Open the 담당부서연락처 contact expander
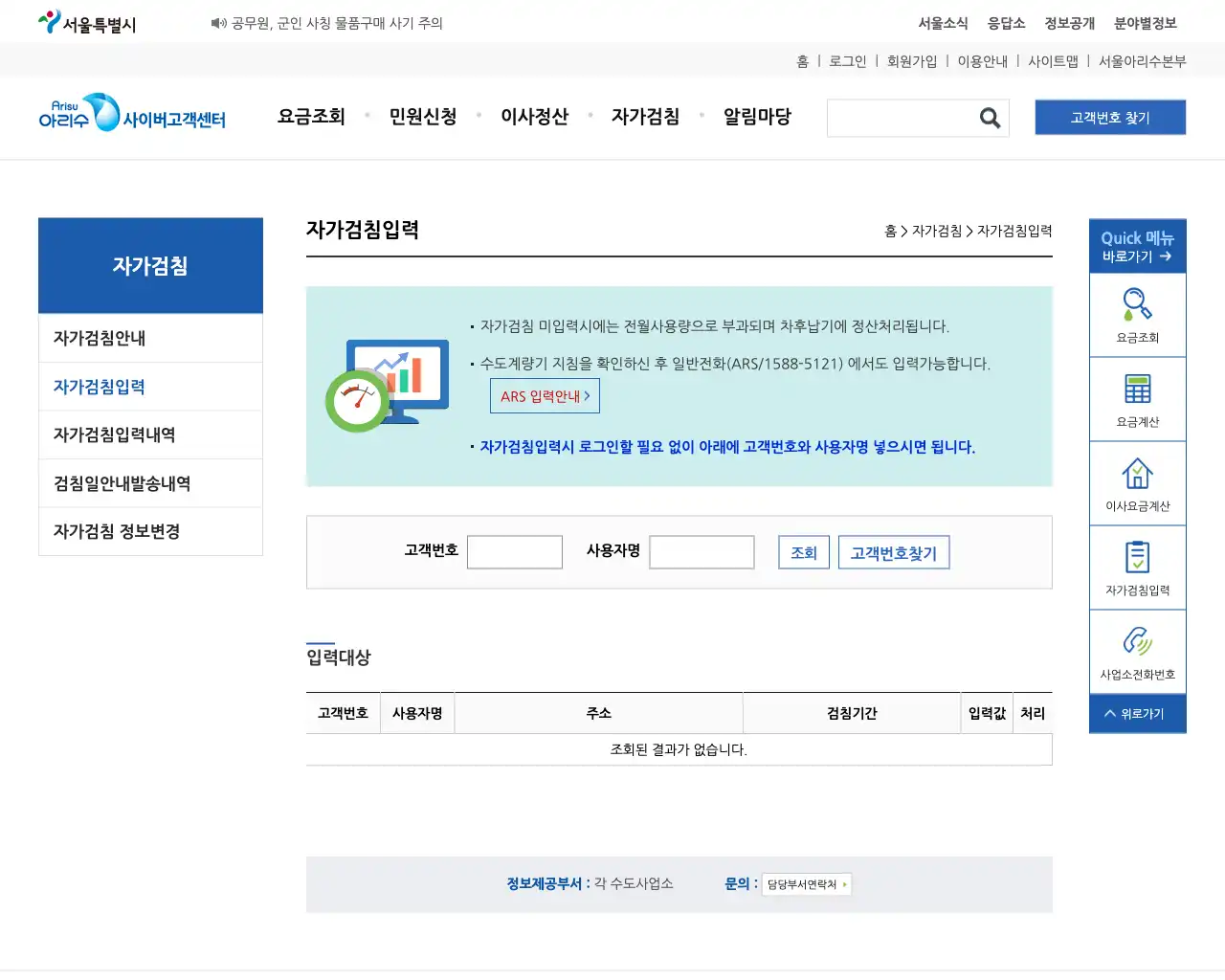 [x=806, y=884]
